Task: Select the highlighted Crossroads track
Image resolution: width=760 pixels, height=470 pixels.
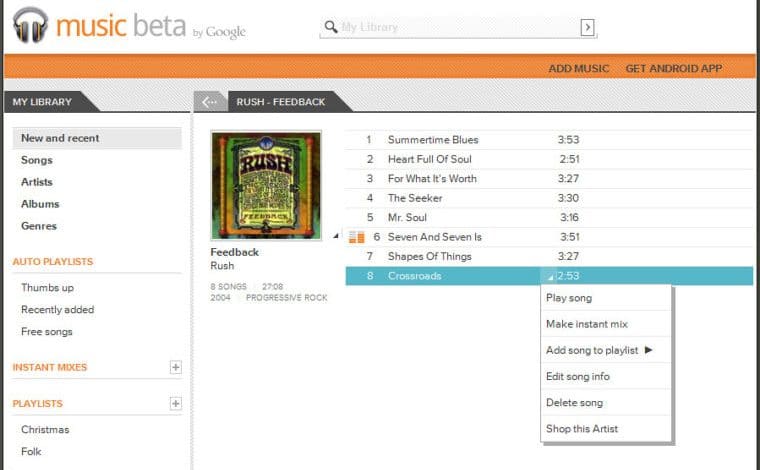Action: pos(549,276)
